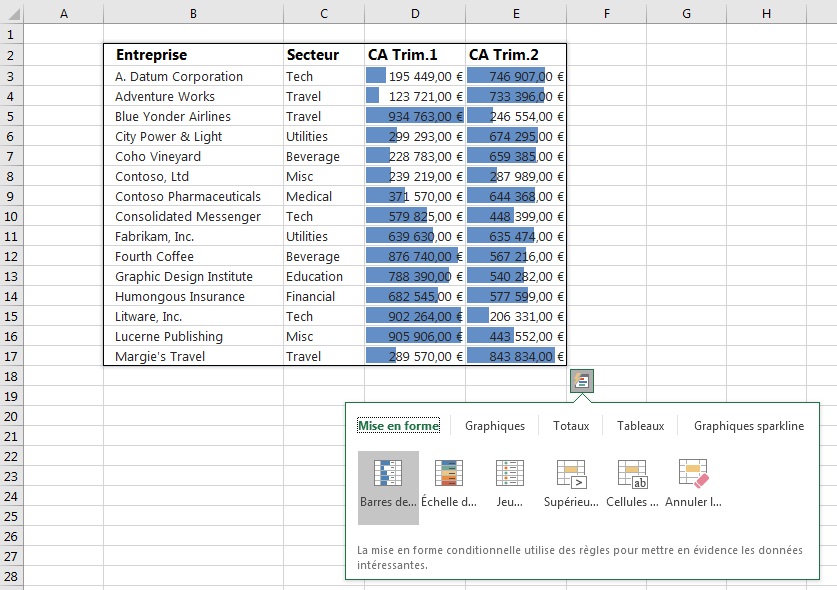Apply Jeu d'icônes formatting option
Screen dimensions: 837x590
pyautogui.click(x=510, y=487)
